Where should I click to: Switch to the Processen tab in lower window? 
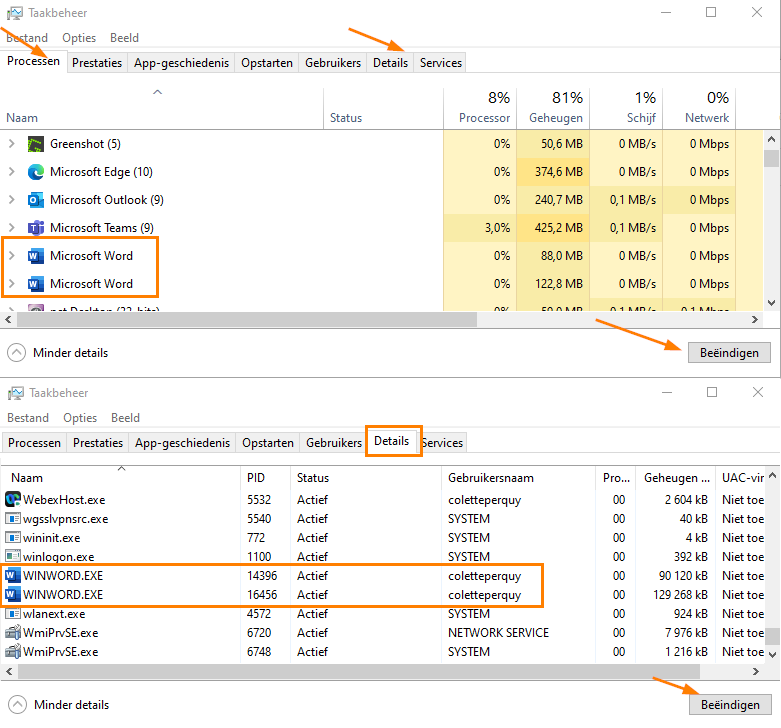(34, 443)
